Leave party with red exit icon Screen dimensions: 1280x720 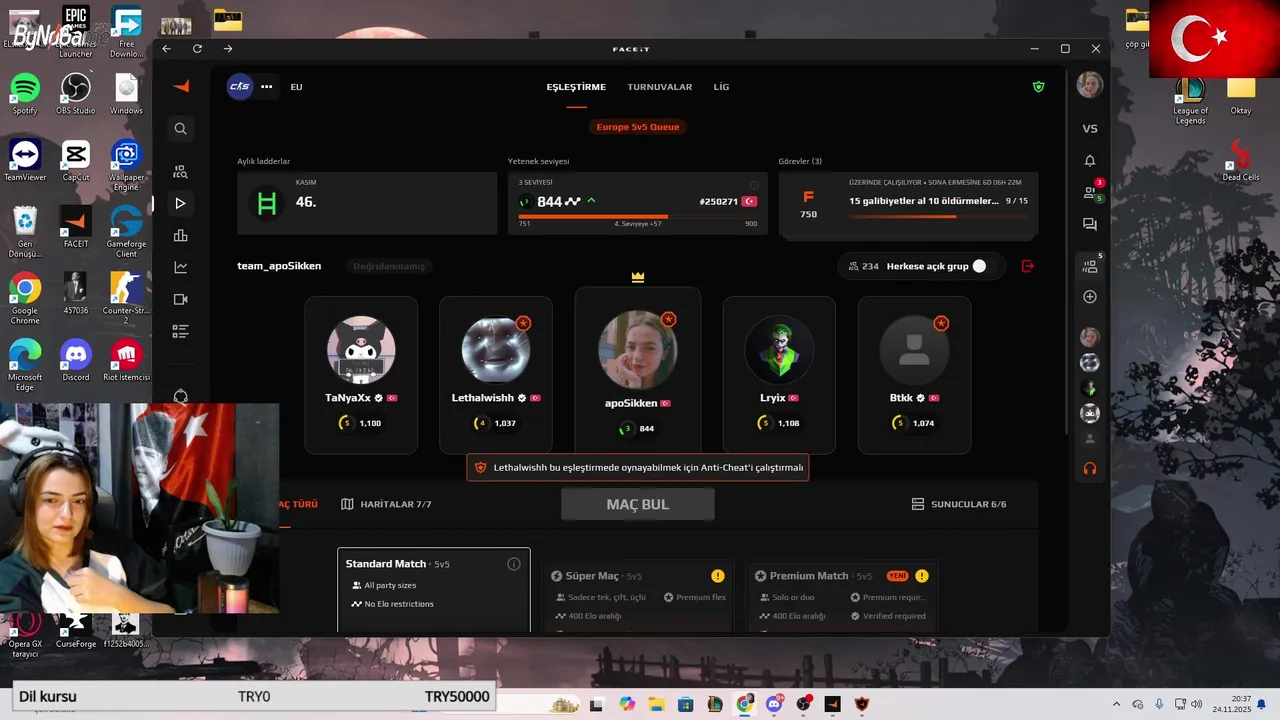click(x=1027, y=266)
